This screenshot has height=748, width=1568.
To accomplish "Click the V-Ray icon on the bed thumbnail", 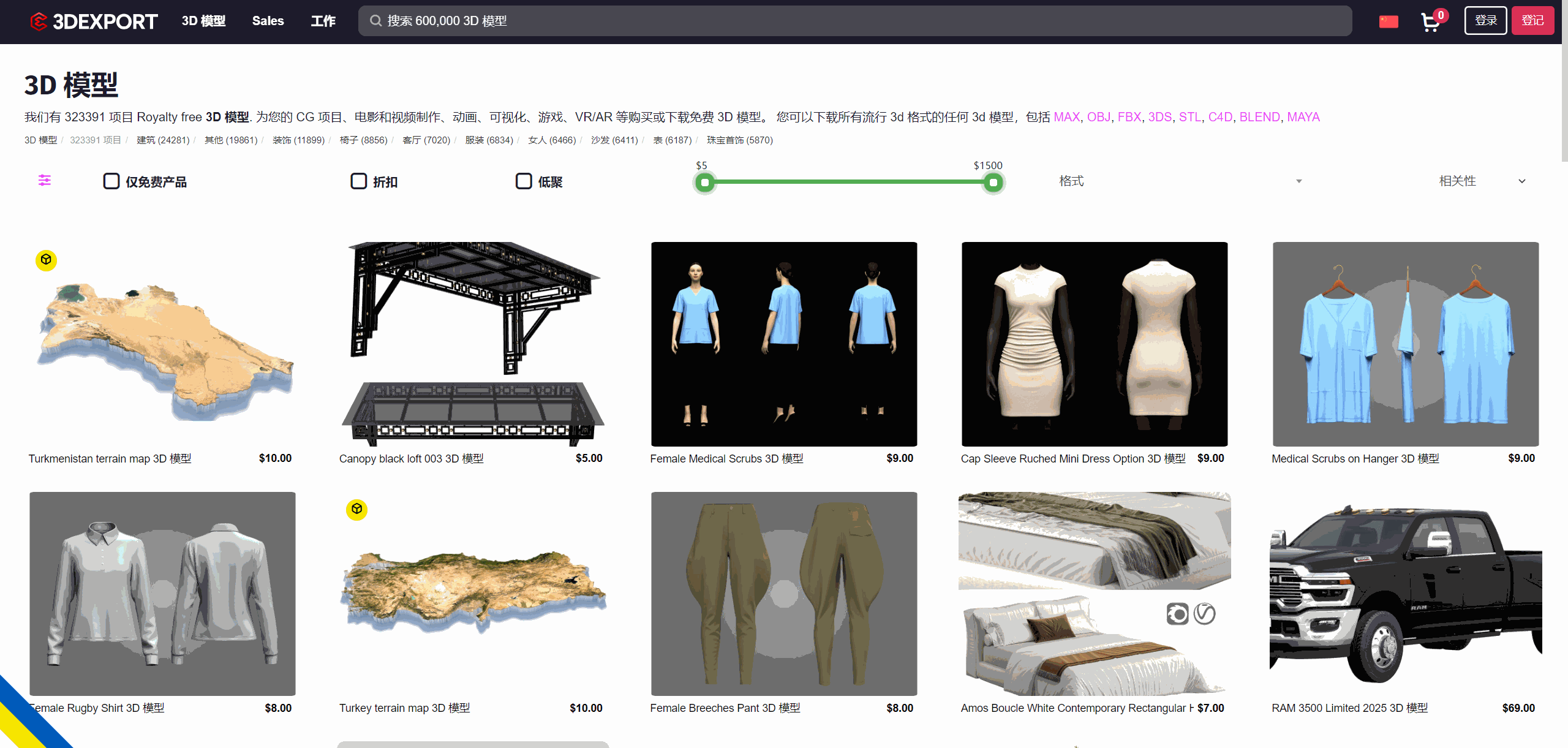I will tap(1205, 613).
